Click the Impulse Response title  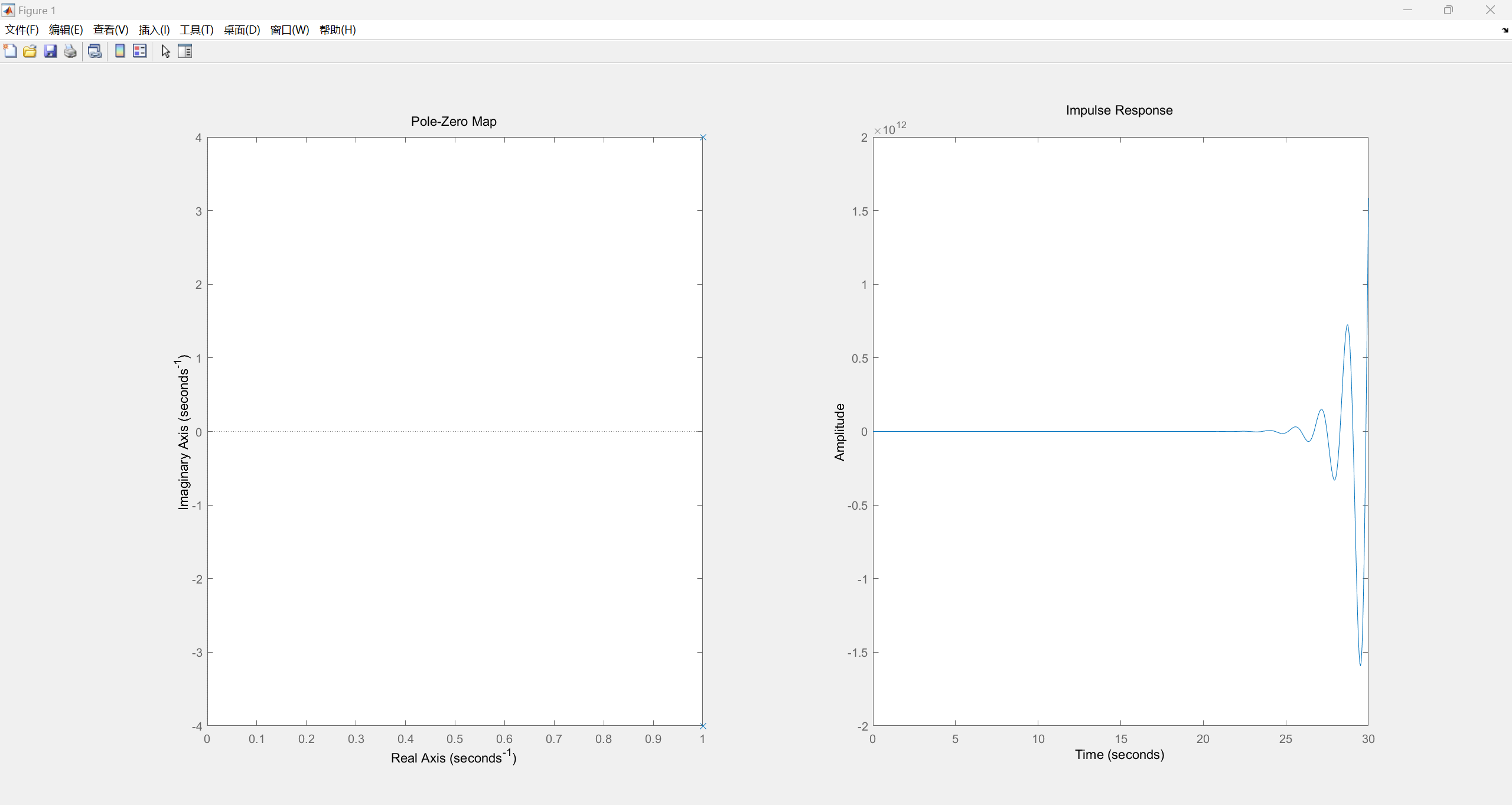(x=1119, y=110)
